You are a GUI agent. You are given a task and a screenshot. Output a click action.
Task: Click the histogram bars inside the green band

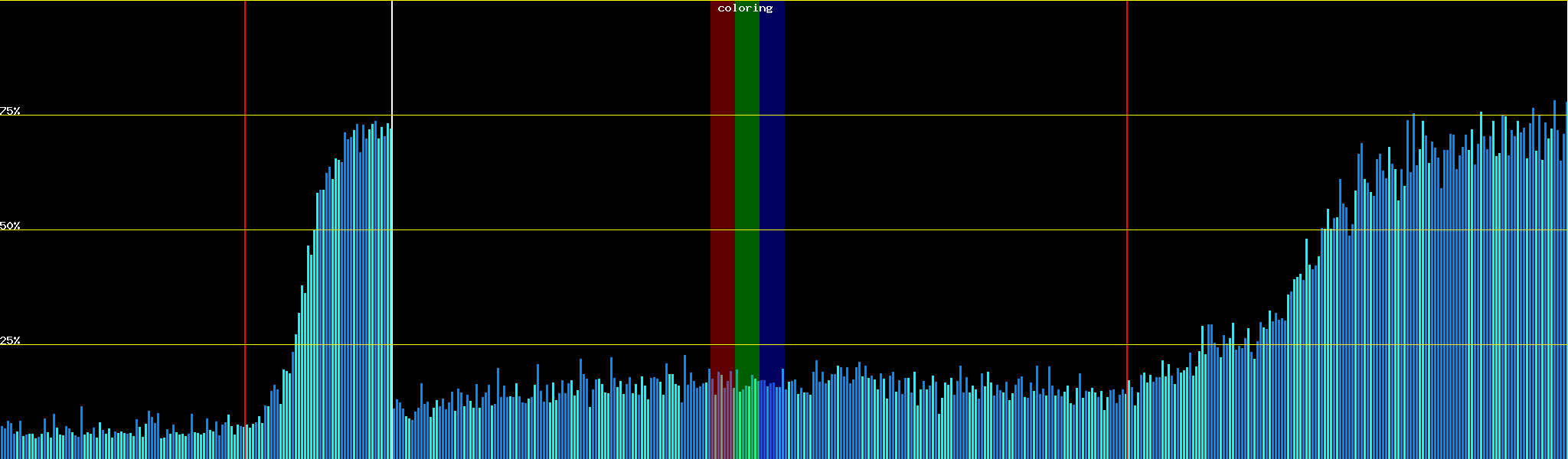tap(746, 421)
